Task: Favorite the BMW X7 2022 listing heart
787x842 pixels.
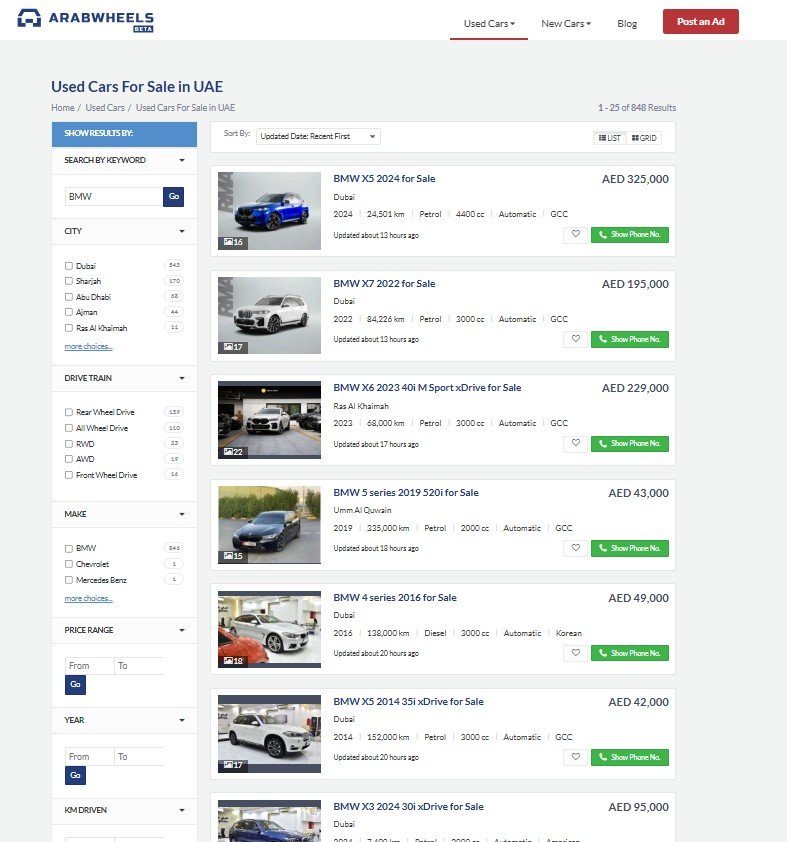Action: 575,339
